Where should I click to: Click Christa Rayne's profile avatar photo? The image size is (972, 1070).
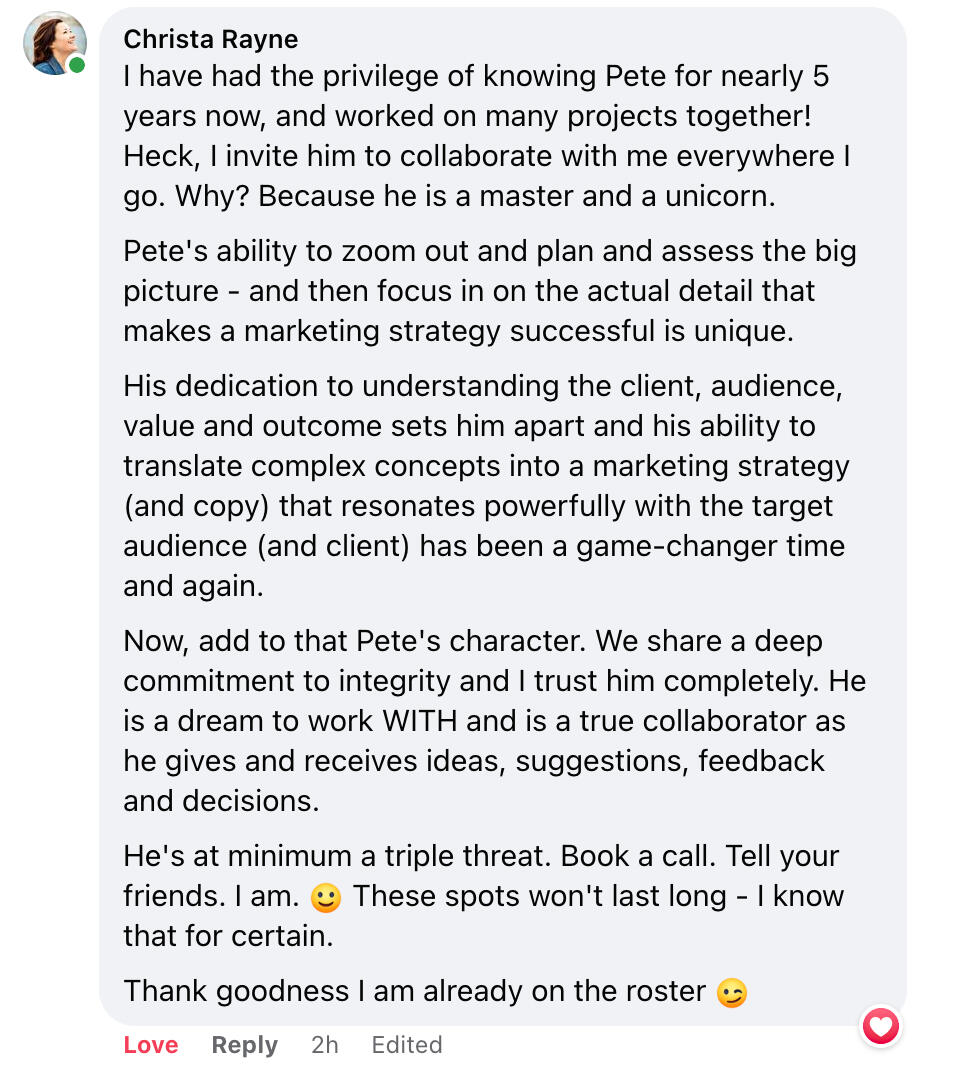(x=54, y=43)
